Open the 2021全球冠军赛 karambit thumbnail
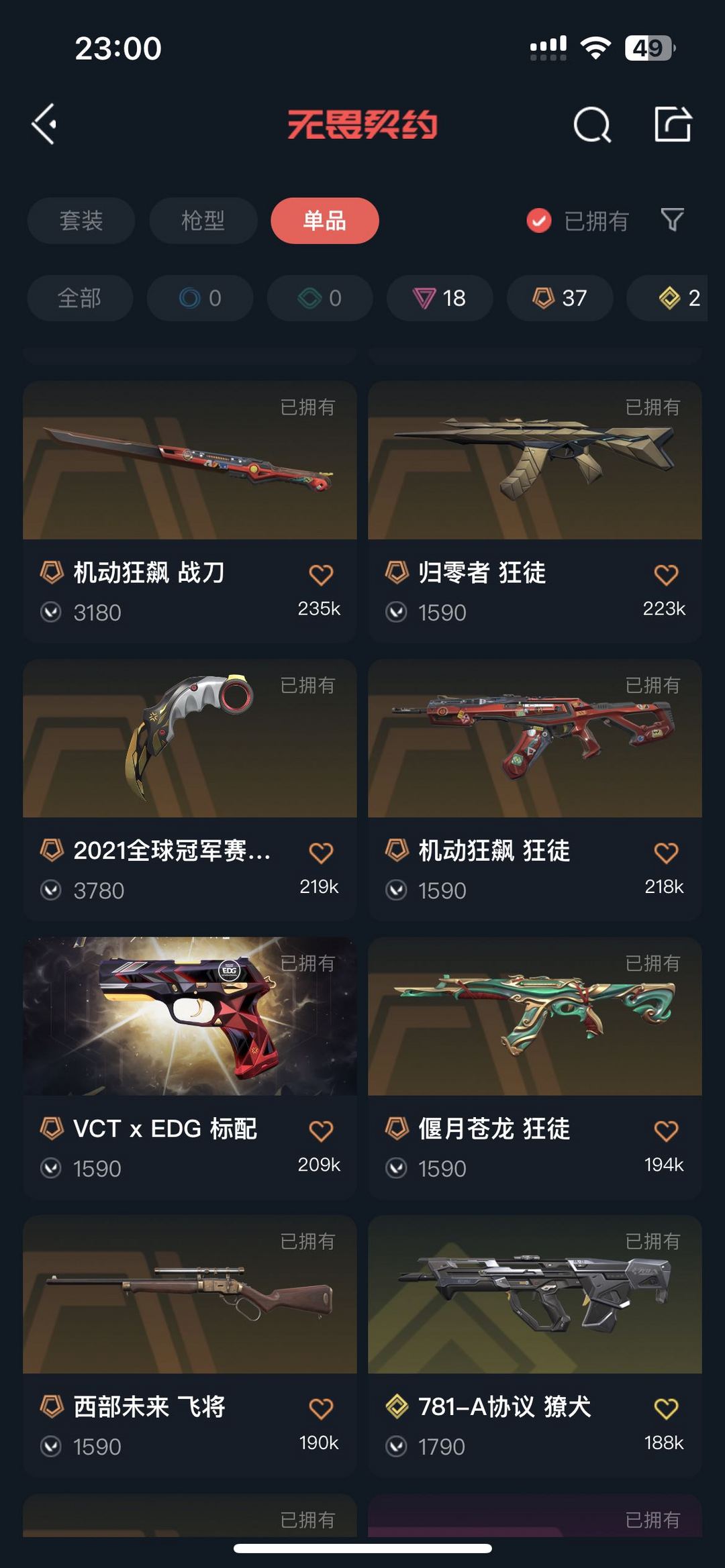The image size is (725, 1568). click(x=190, y=738)
